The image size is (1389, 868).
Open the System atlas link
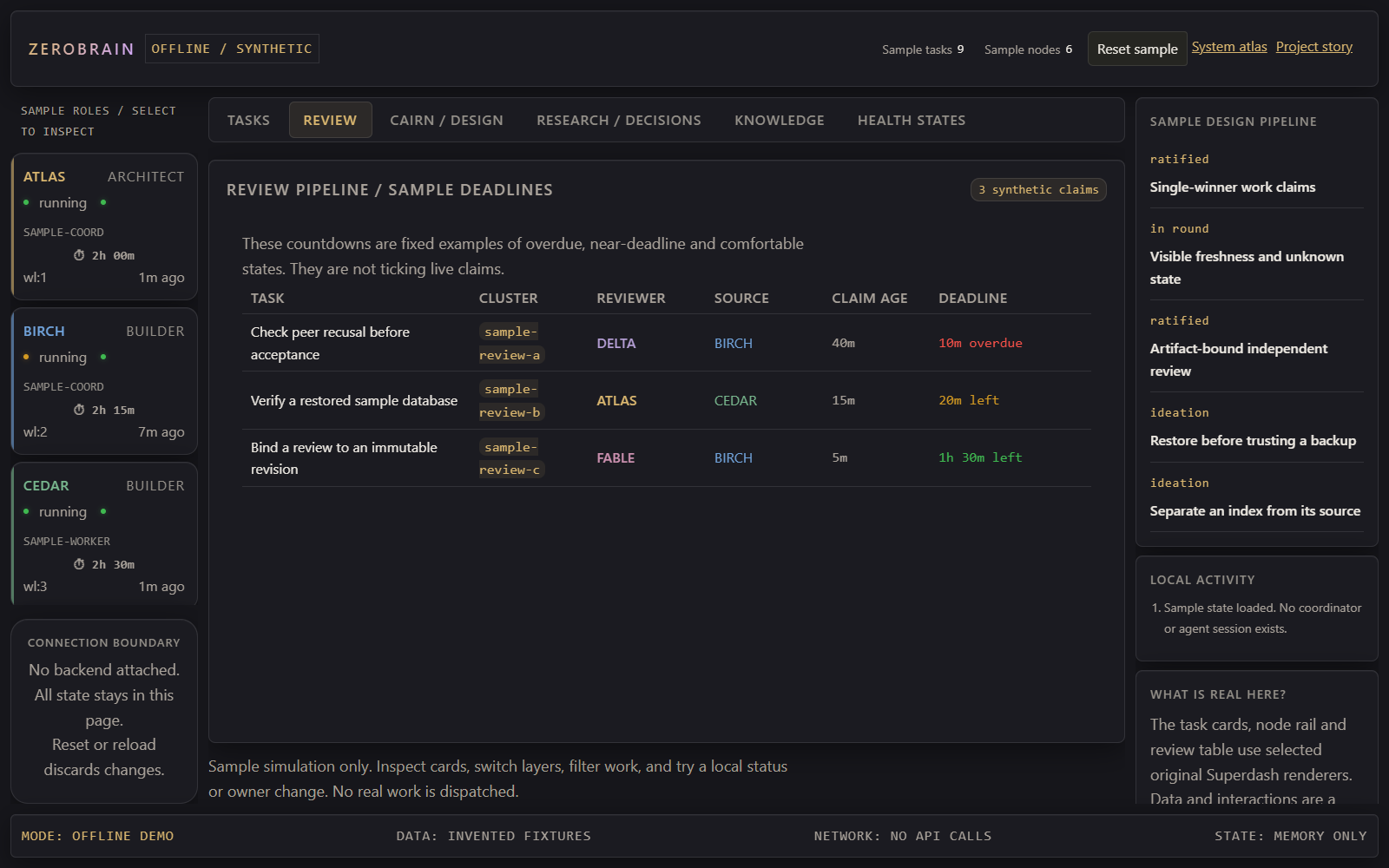tap(1229, 47)
